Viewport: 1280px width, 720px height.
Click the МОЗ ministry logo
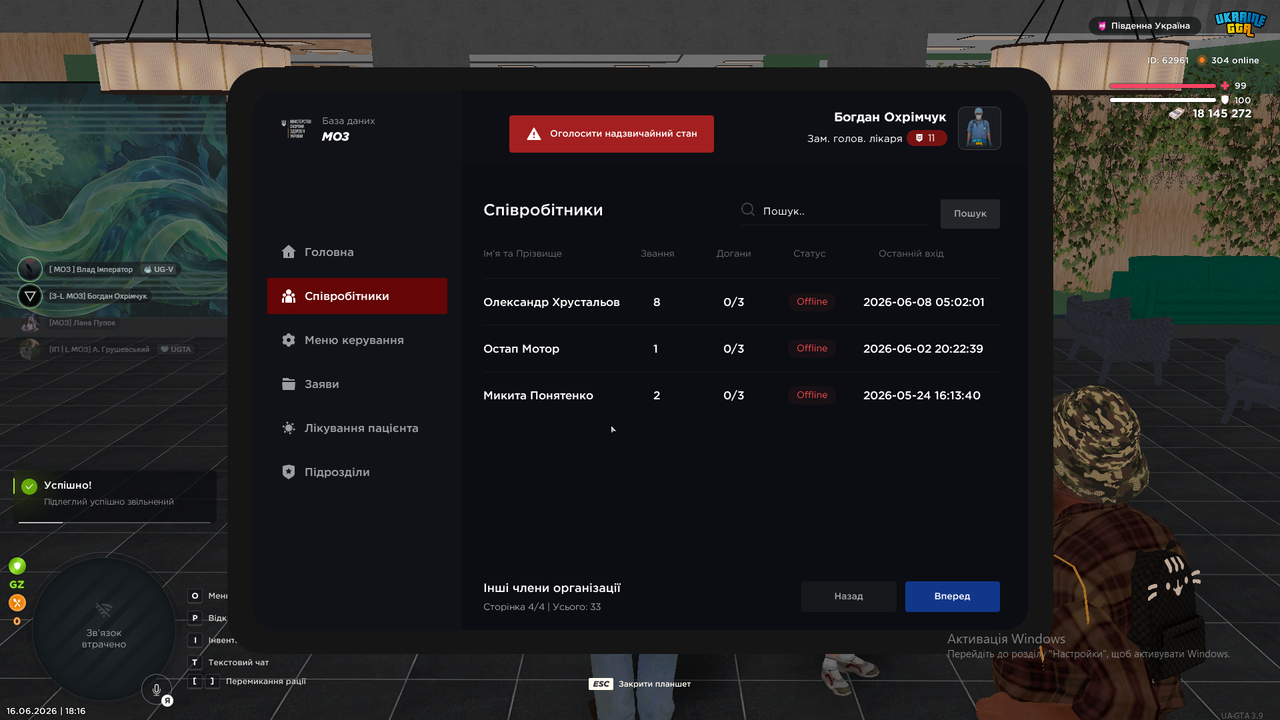pos(297,129)
